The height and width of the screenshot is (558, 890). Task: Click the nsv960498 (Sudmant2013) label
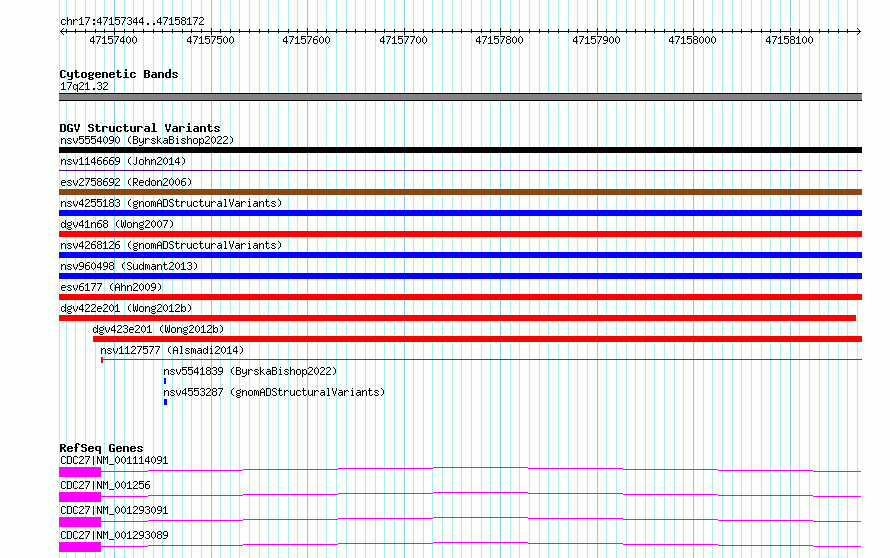129,266
